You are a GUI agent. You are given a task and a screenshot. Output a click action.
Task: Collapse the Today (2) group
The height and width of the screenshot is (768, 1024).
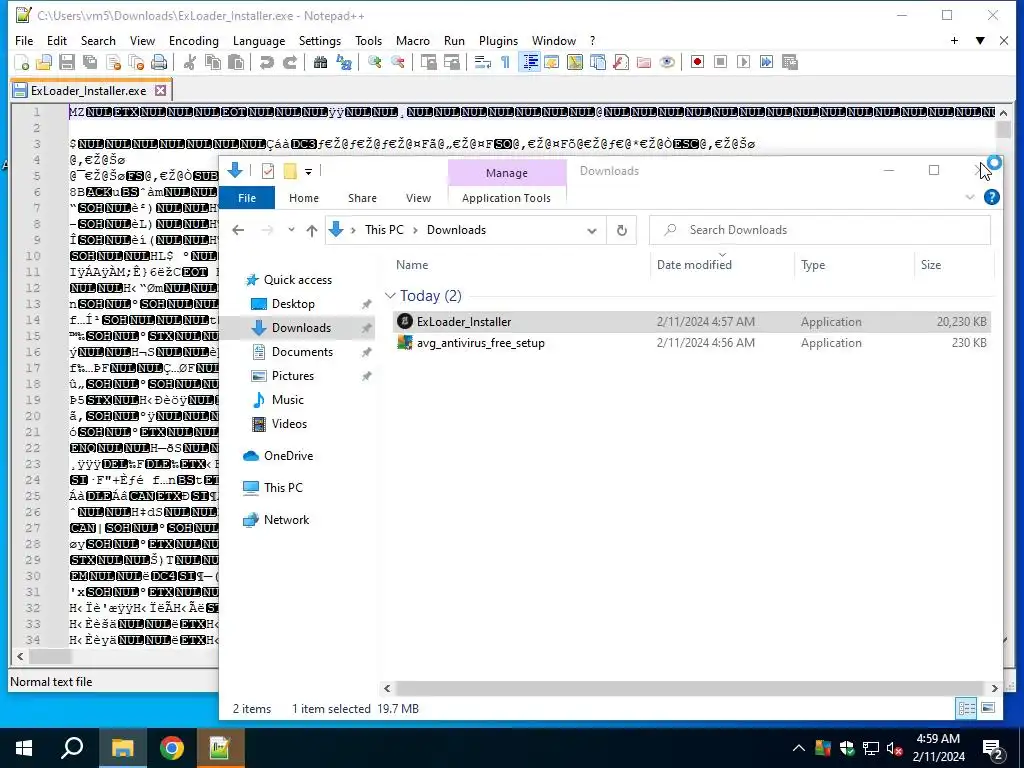coord(391,296)
